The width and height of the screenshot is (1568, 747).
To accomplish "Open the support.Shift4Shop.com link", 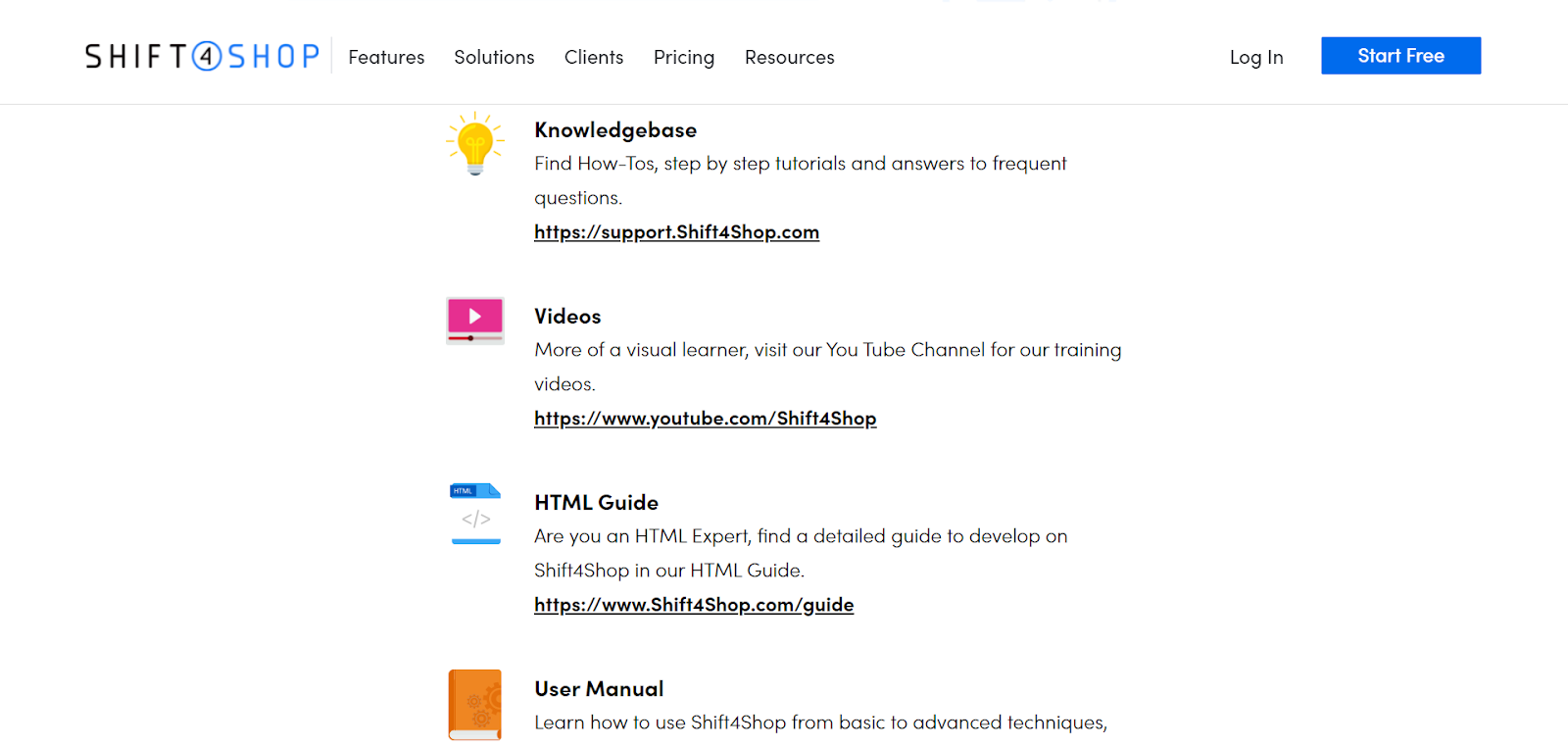I will (x=676, y=232).
